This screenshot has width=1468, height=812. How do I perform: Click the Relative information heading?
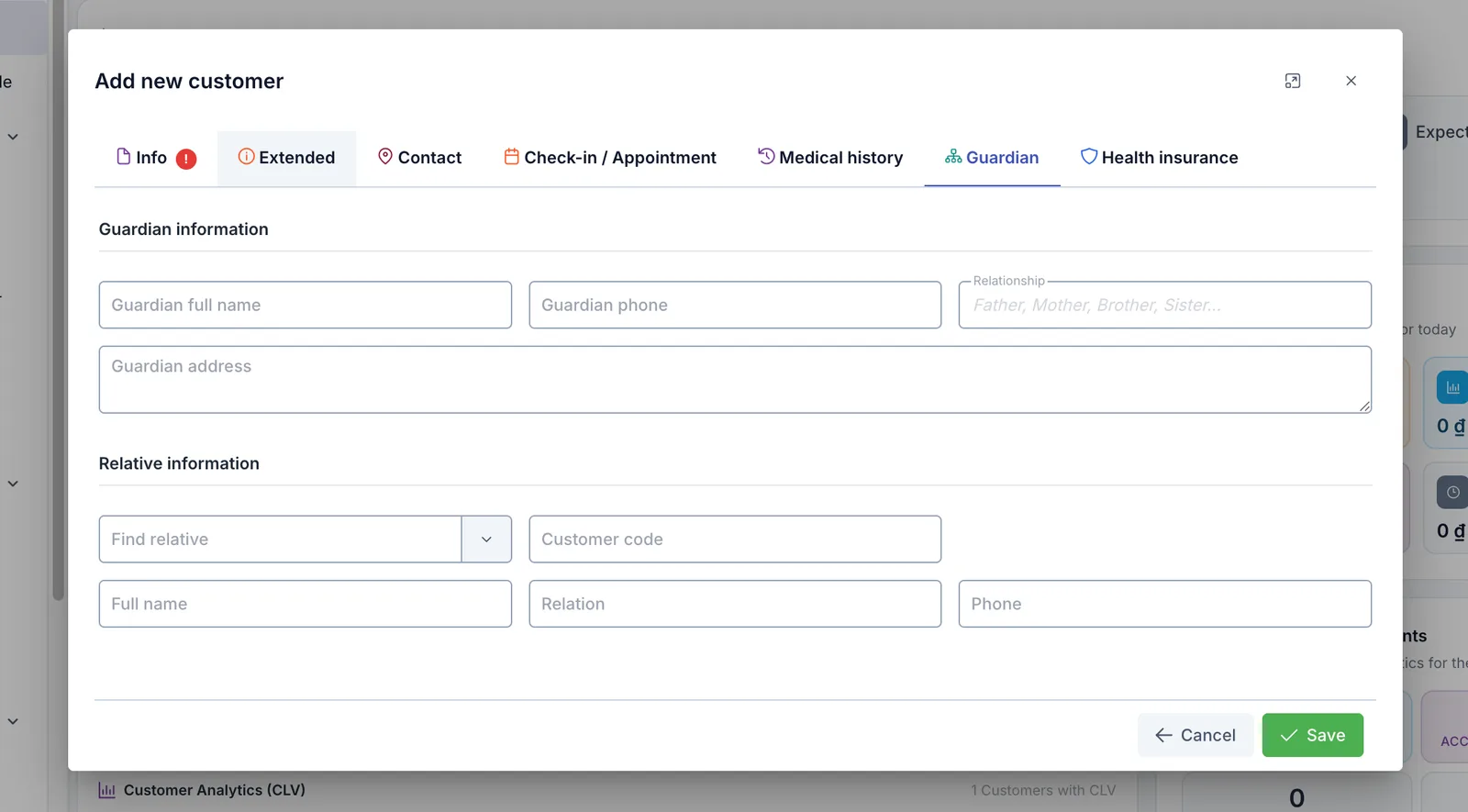(x=179, y=463)
